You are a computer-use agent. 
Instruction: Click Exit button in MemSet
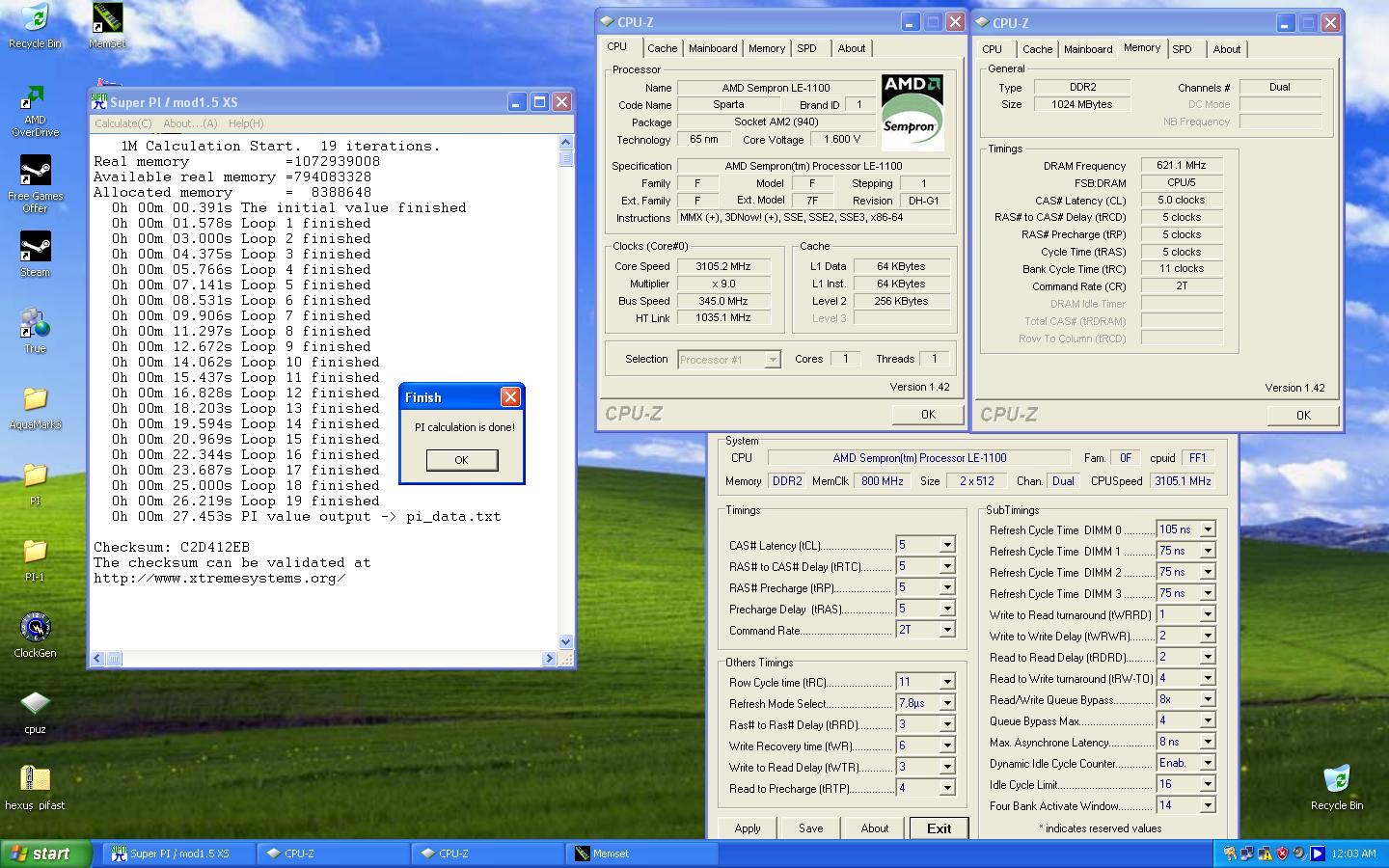click(x=939, y=828)
